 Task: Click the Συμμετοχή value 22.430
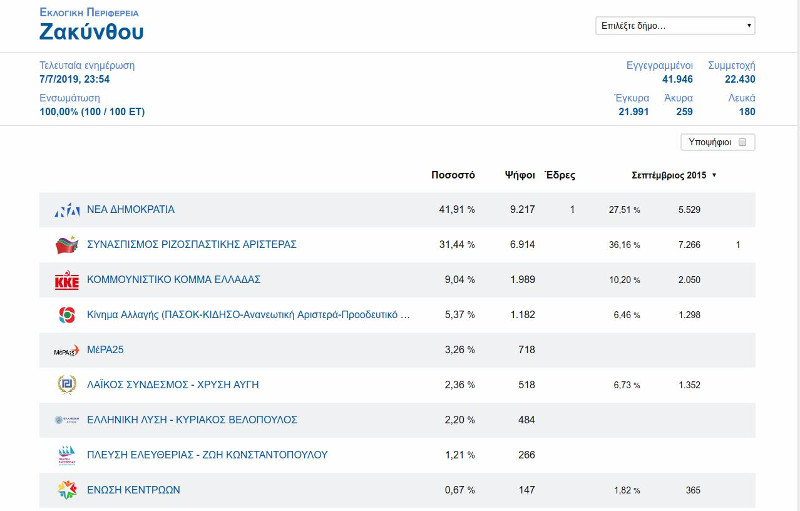(740, 79)
